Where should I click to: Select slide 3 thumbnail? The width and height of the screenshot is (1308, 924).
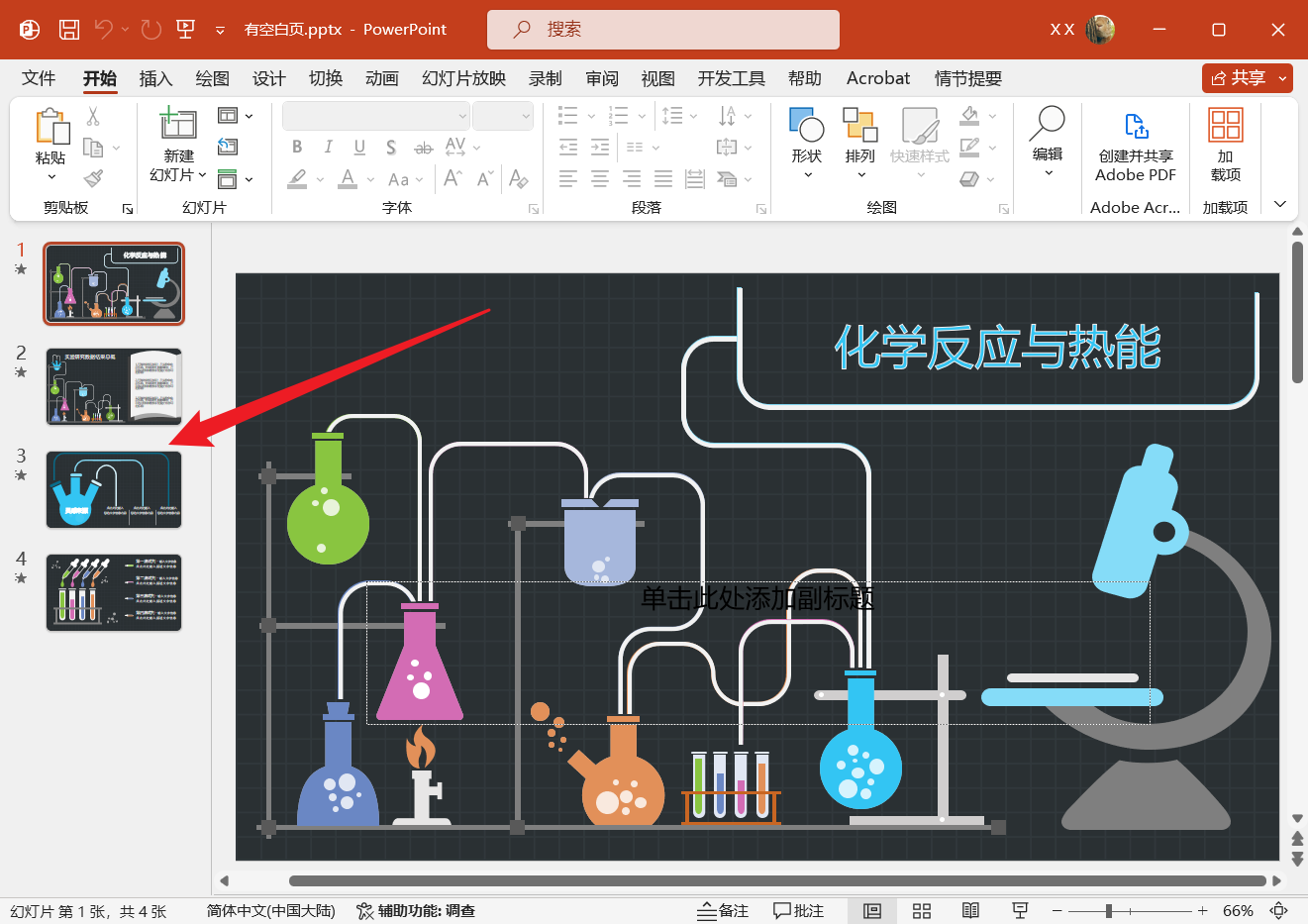(114, 489)
